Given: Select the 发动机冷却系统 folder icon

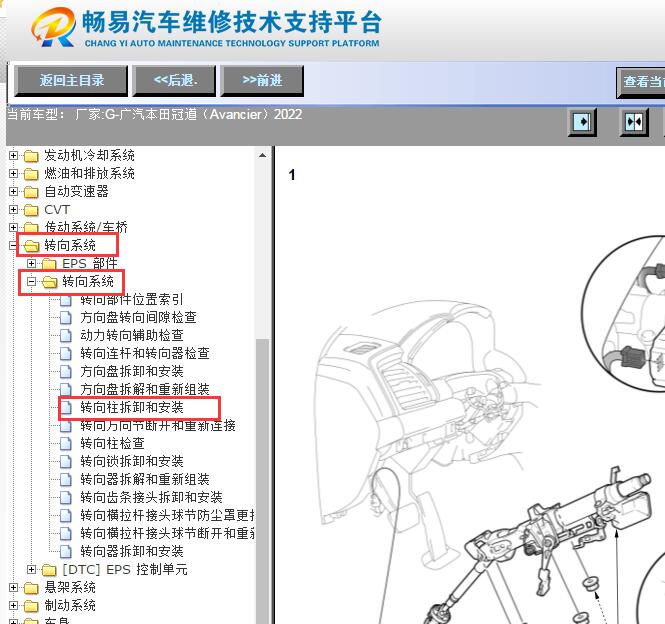Looking at the screenshot, I should tap(31, 156).
